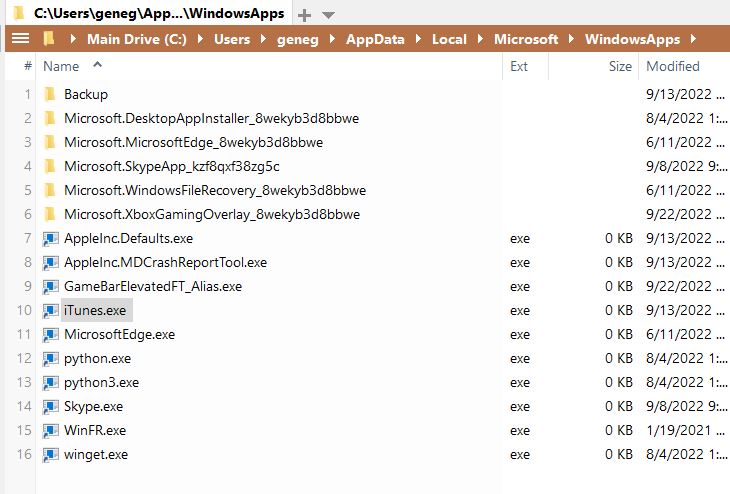Select the Backup folder name

86,95
